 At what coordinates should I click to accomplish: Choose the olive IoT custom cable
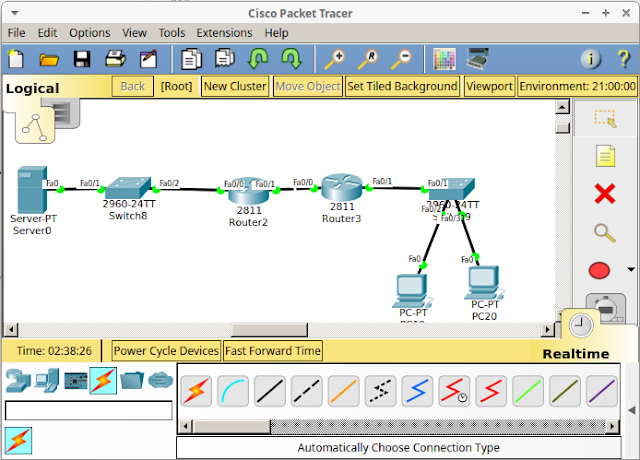tap(565, 391)
